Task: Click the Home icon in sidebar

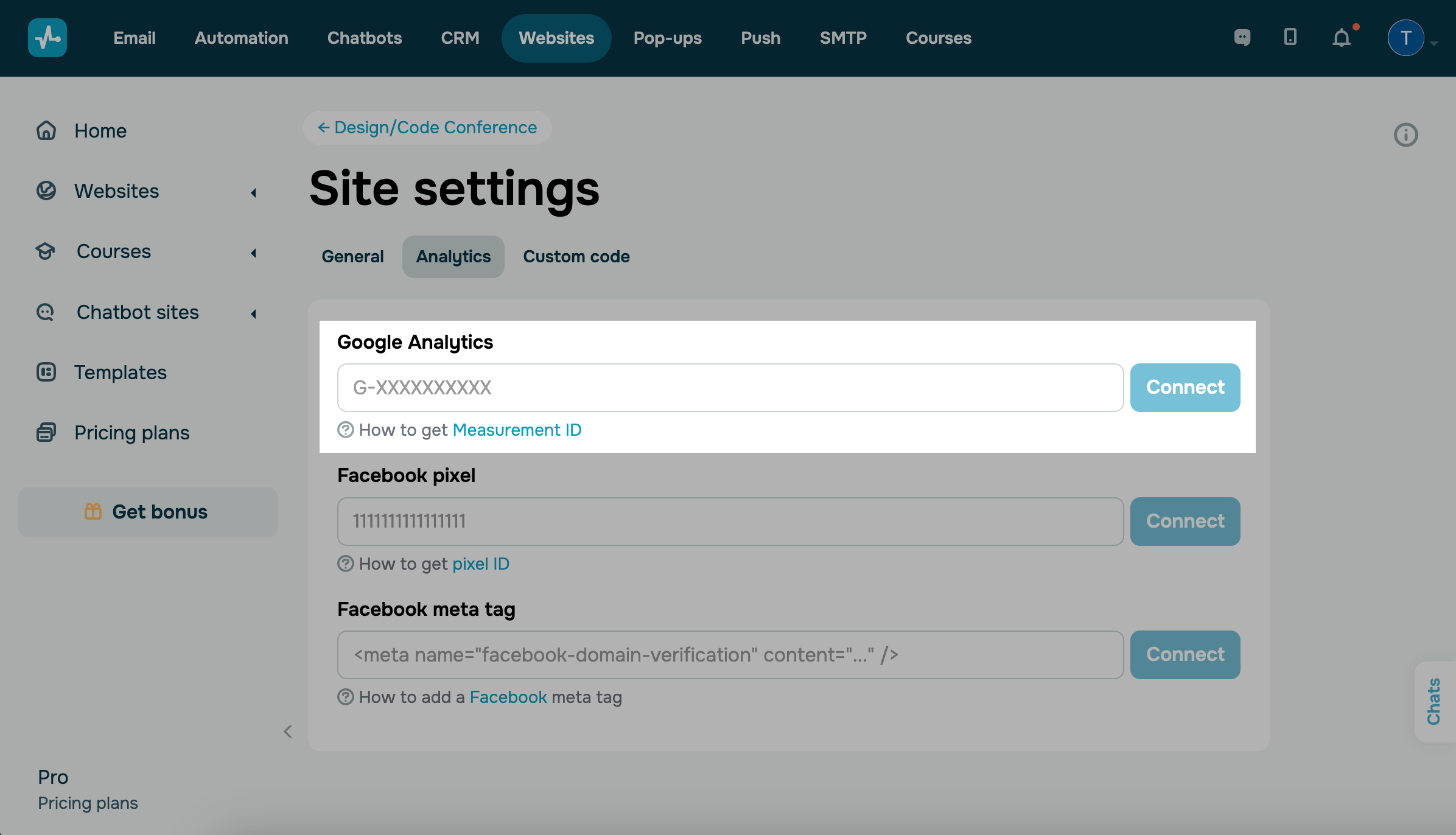Action: tap(46, 130)
